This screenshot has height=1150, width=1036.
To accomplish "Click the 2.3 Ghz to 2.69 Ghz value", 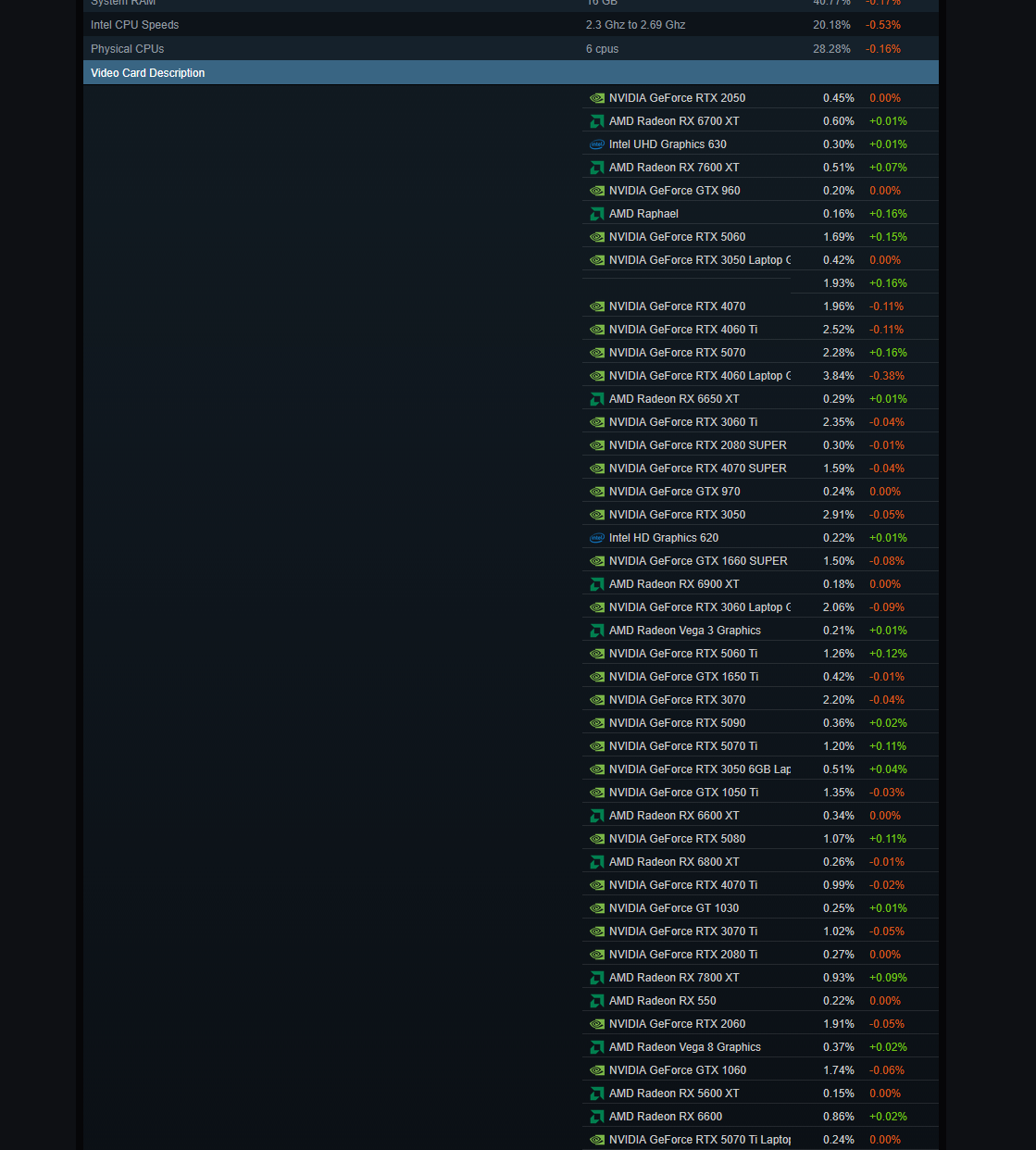I will point(636,25).
